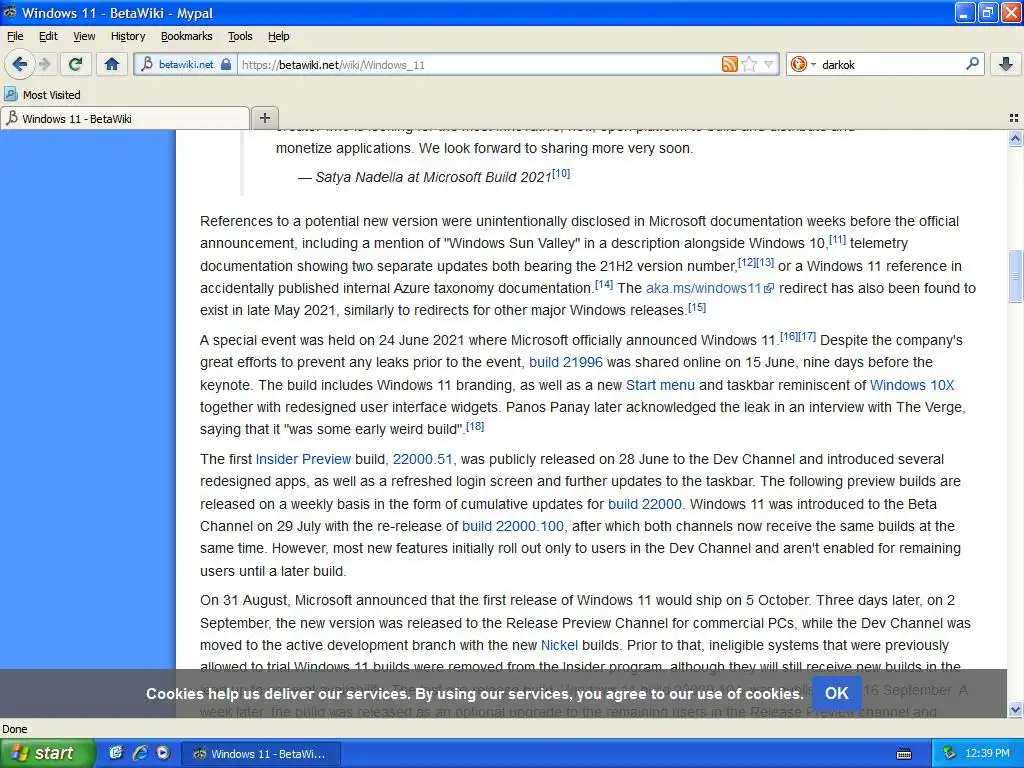Launch Internet Explorer from quick launch
This screenshot has width=1024, height=768.
140,753
